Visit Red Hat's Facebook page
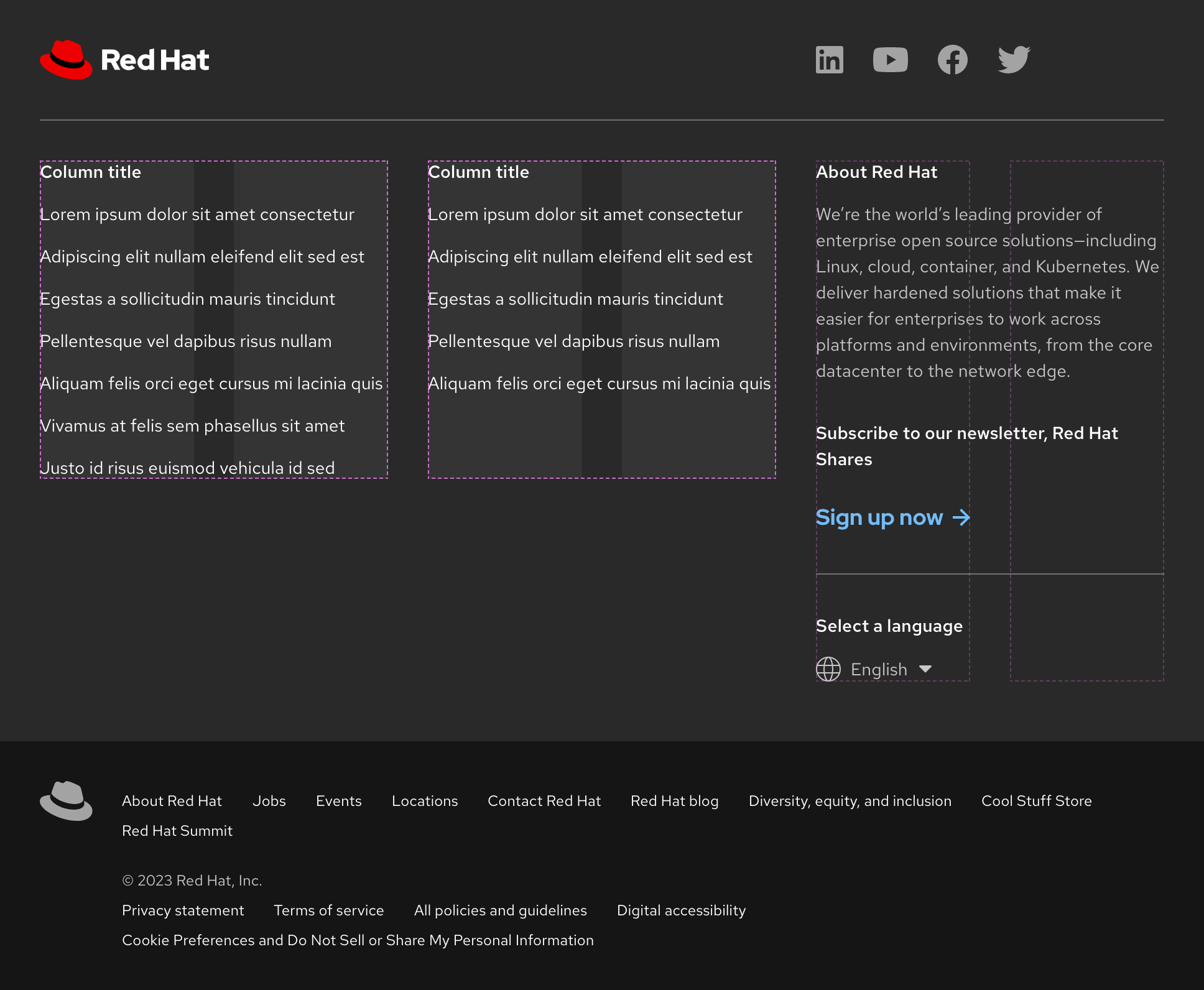Viewport: 1204px width, 990px height. coord(952,60)
